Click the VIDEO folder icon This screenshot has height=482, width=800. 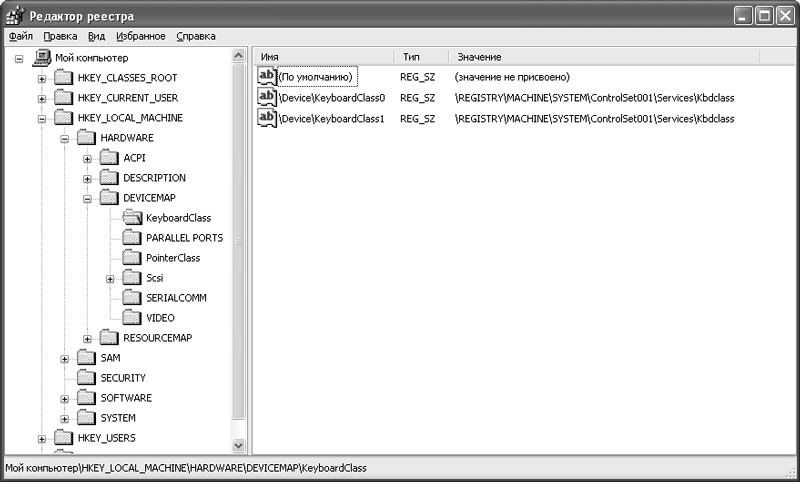132,317
